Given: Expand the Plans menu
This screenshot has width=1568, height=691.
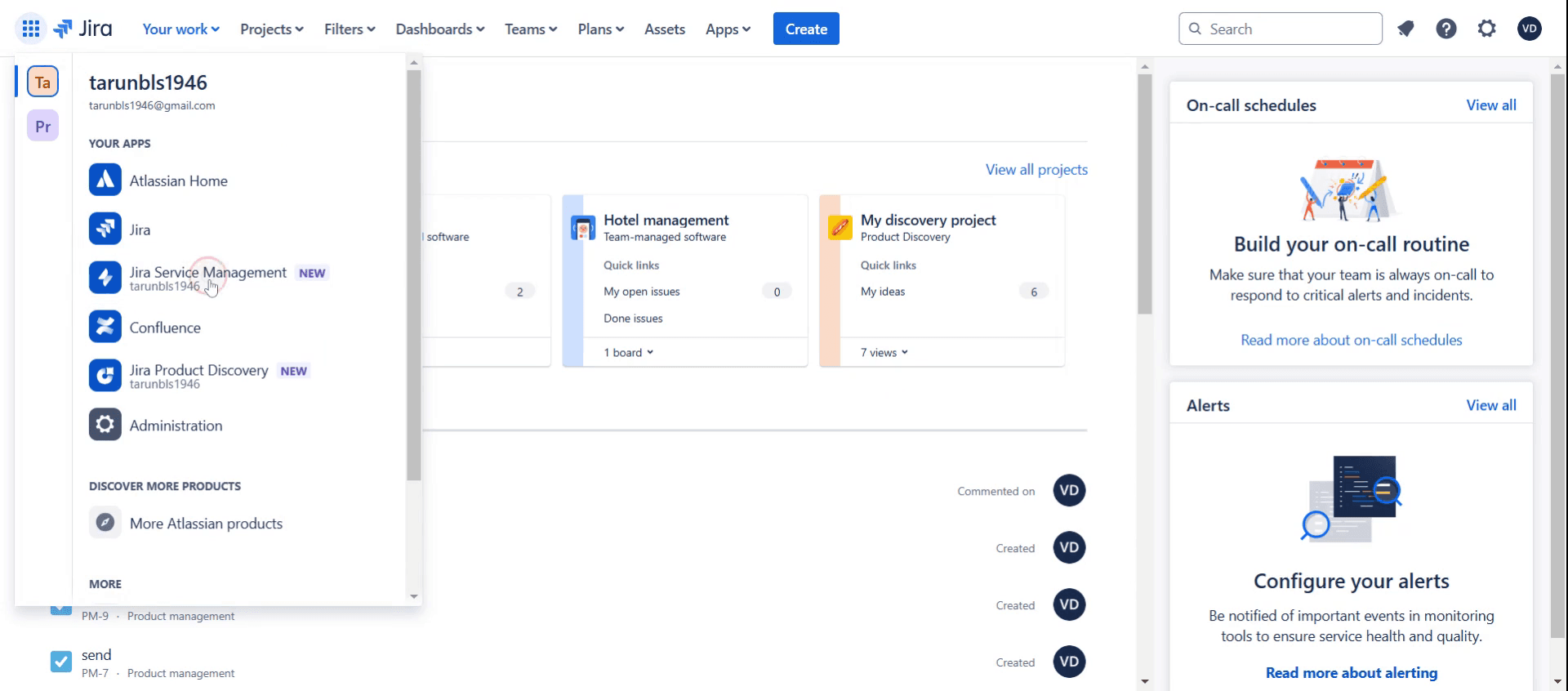Looking at the screenshot, I should click(x=601, y=29).
